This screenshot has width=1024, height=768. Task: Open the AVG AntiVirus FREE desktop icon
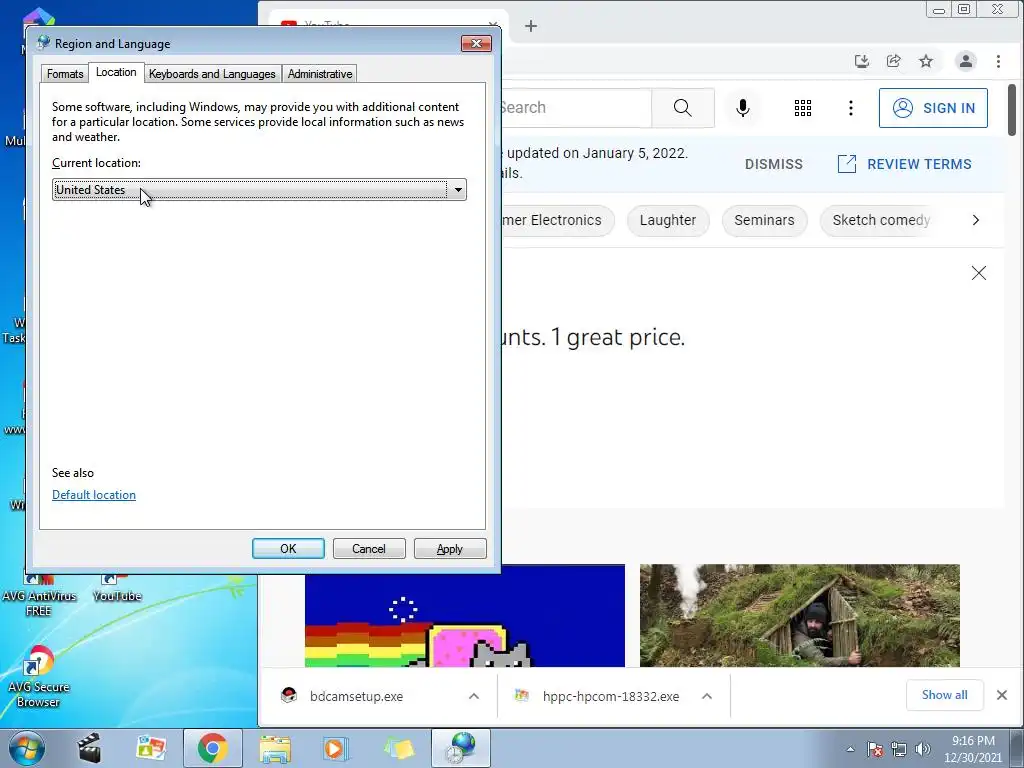[x=39, y=594]
